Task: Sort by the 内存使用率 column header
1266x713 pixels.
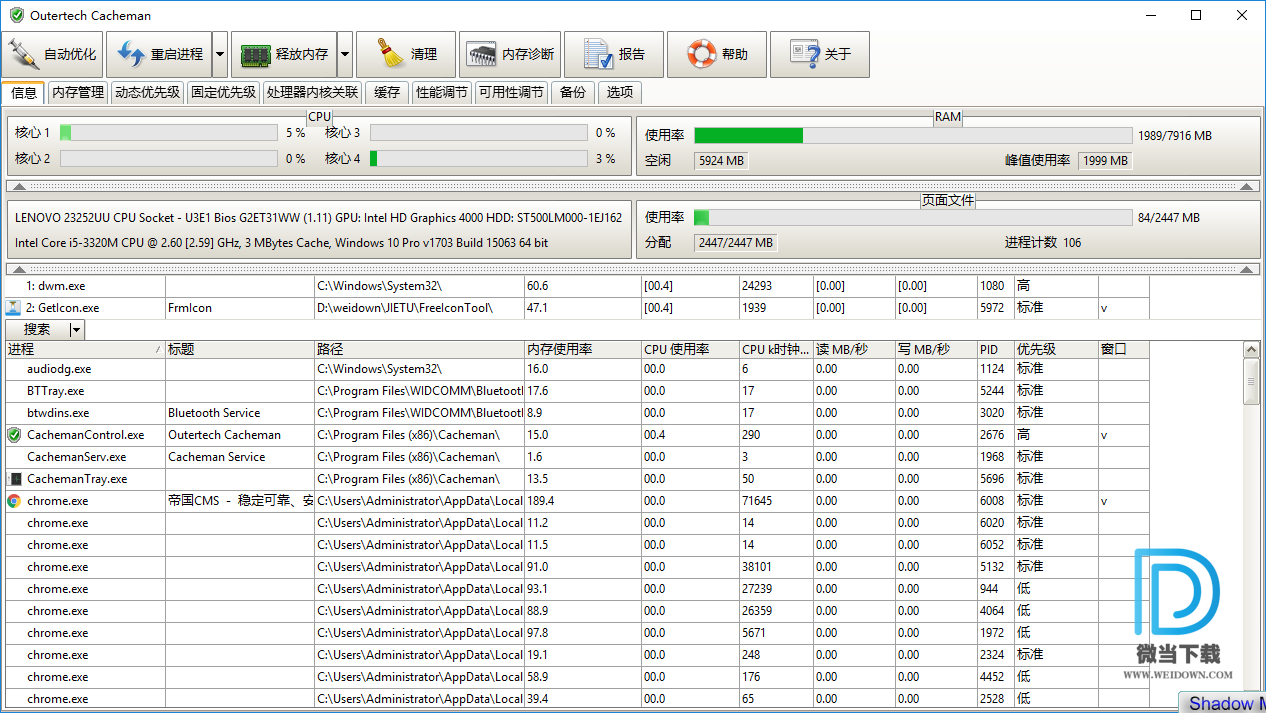Action: pyautogui.click(x=583, y=349)
